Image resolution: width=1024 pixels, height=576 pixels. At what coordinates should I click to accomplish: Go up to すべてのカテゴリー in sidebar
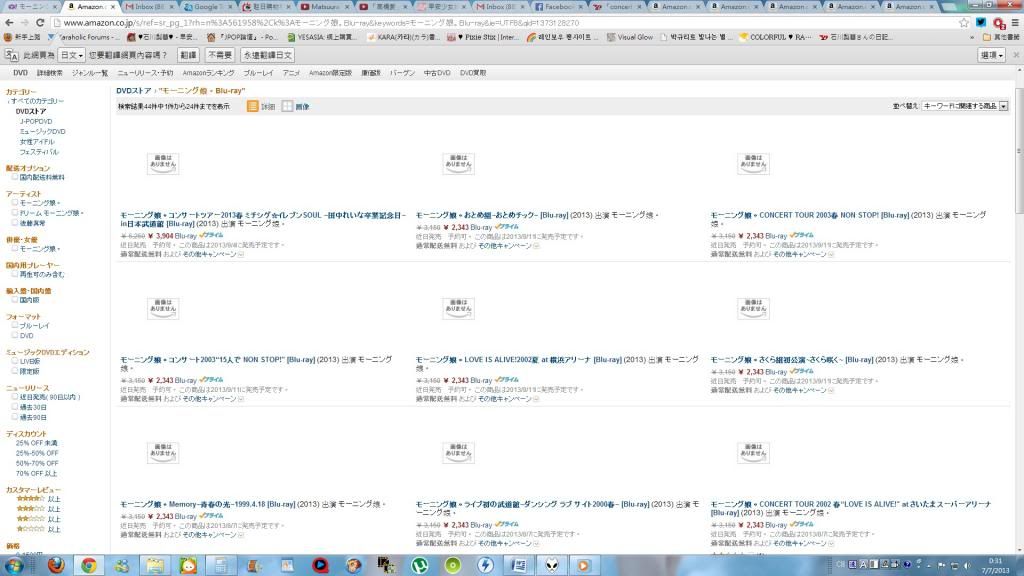37,101
